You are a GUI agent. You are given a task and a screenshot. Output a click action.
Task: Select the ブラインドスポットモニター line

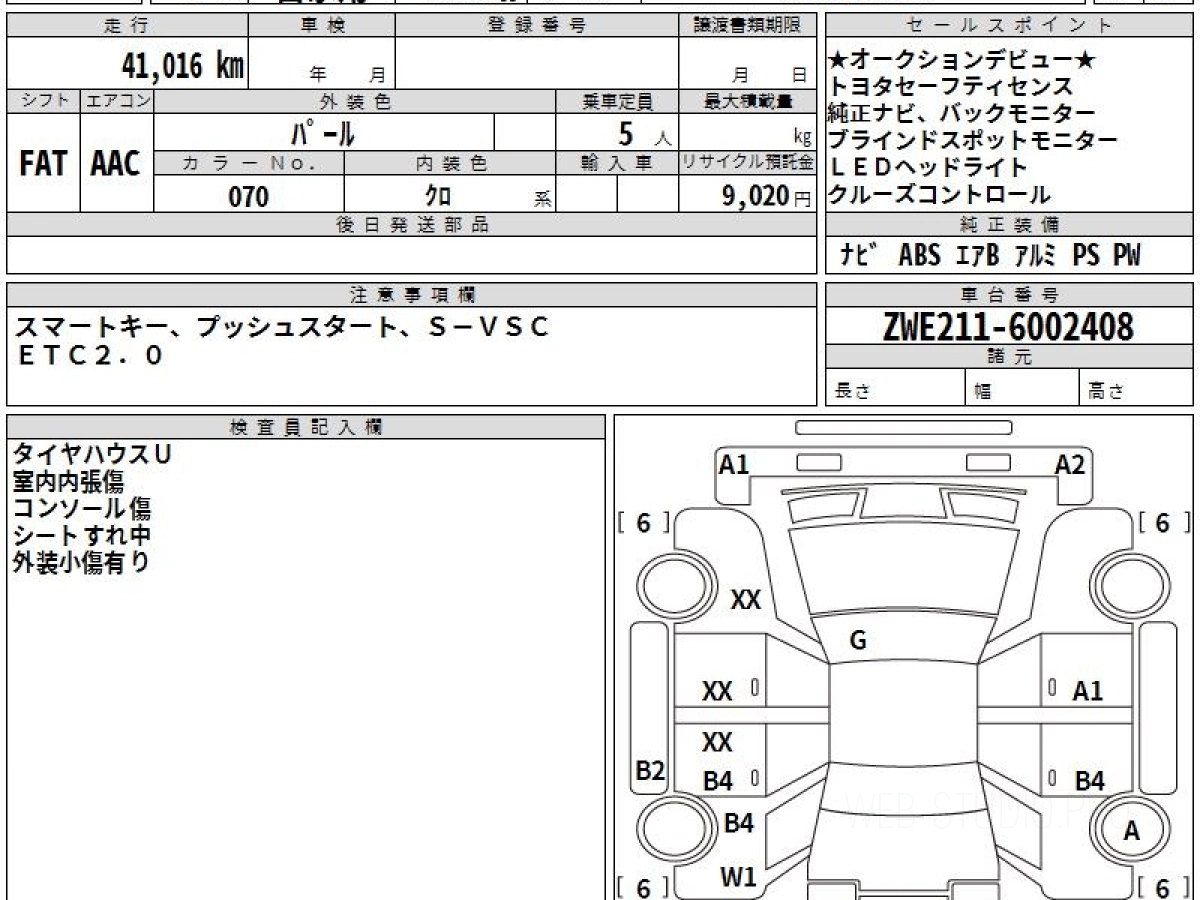(x=974, y=140)
